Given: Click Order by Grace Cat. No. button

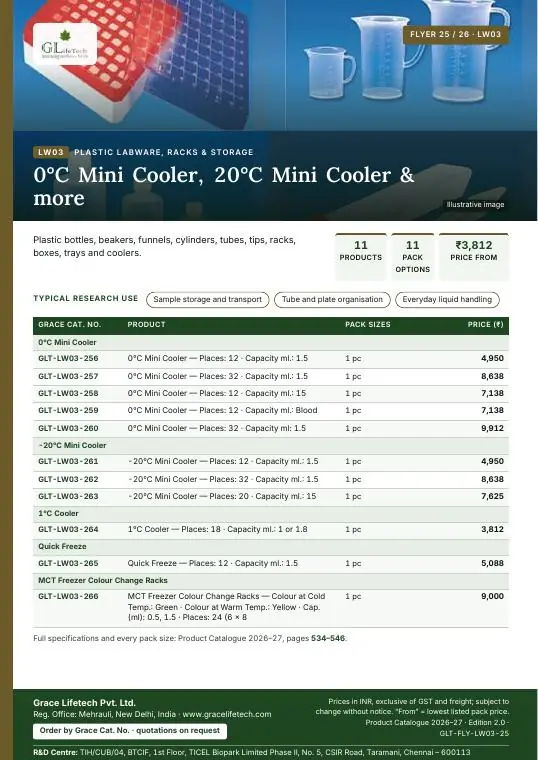Looking at the screenshot, I should pos(129,731).
